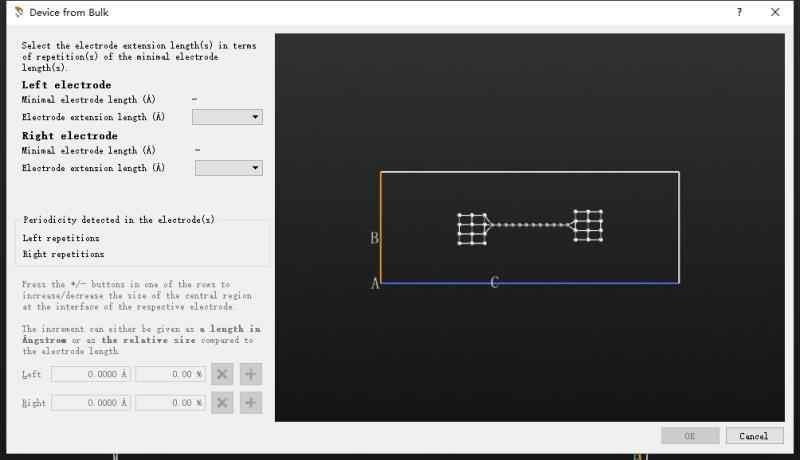Click the Right row plus button
800x460 pixels.
pyautogui.click(x=251, y=402)
